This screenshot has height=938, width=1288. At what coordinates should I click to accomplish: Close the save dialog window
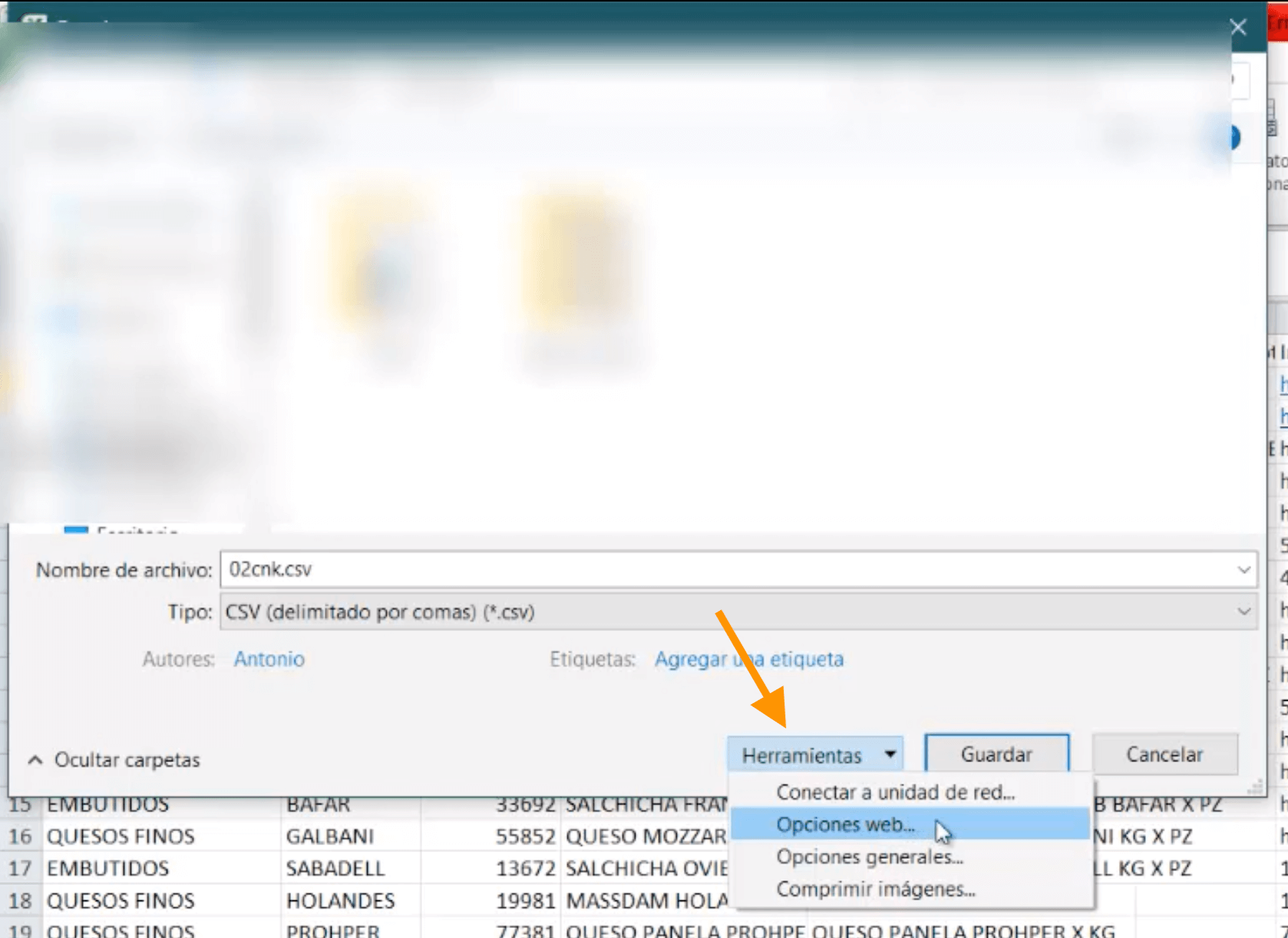(1237, 27)
